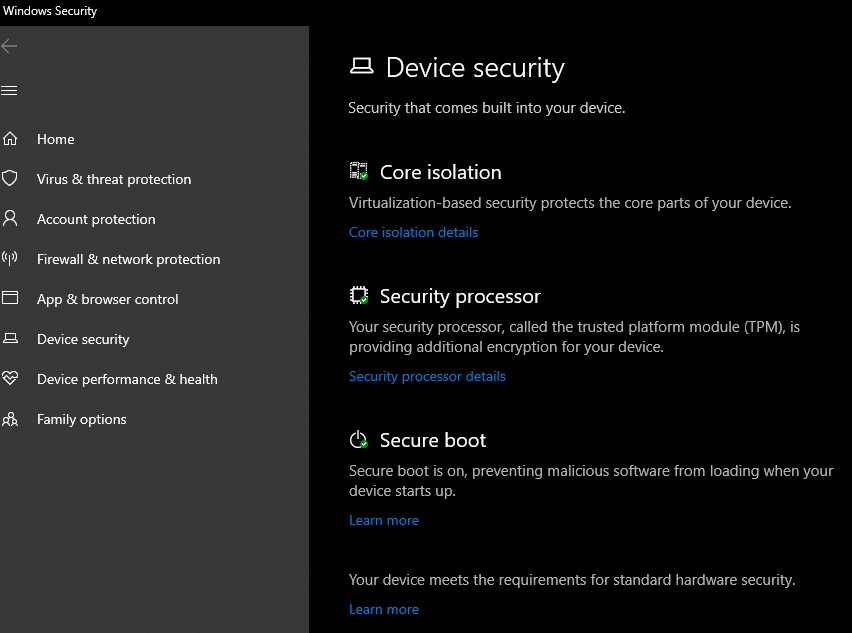Viewport: 852px width, 633px height.
Task: Toggle the hamburger navigation menu
Action: 10,91
